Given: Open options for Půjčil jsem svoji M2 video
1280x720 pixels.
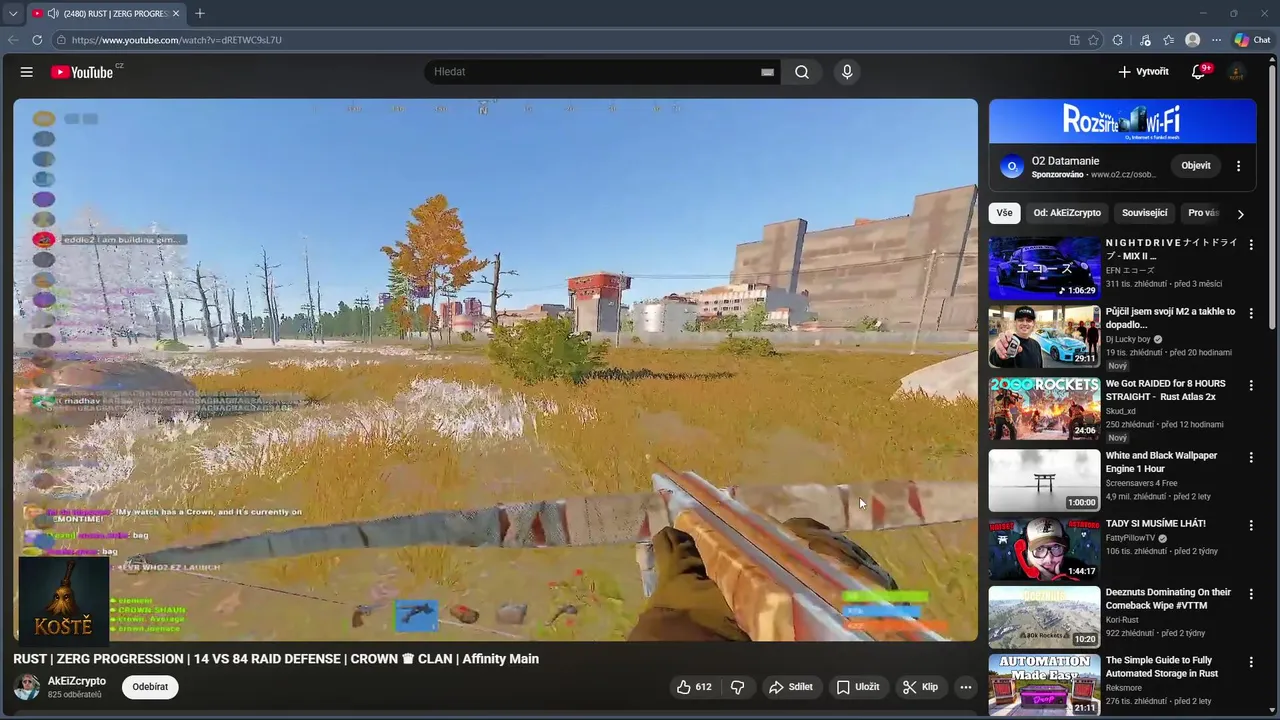Looking at the screenshot, I should click(x=1251, y=313).
